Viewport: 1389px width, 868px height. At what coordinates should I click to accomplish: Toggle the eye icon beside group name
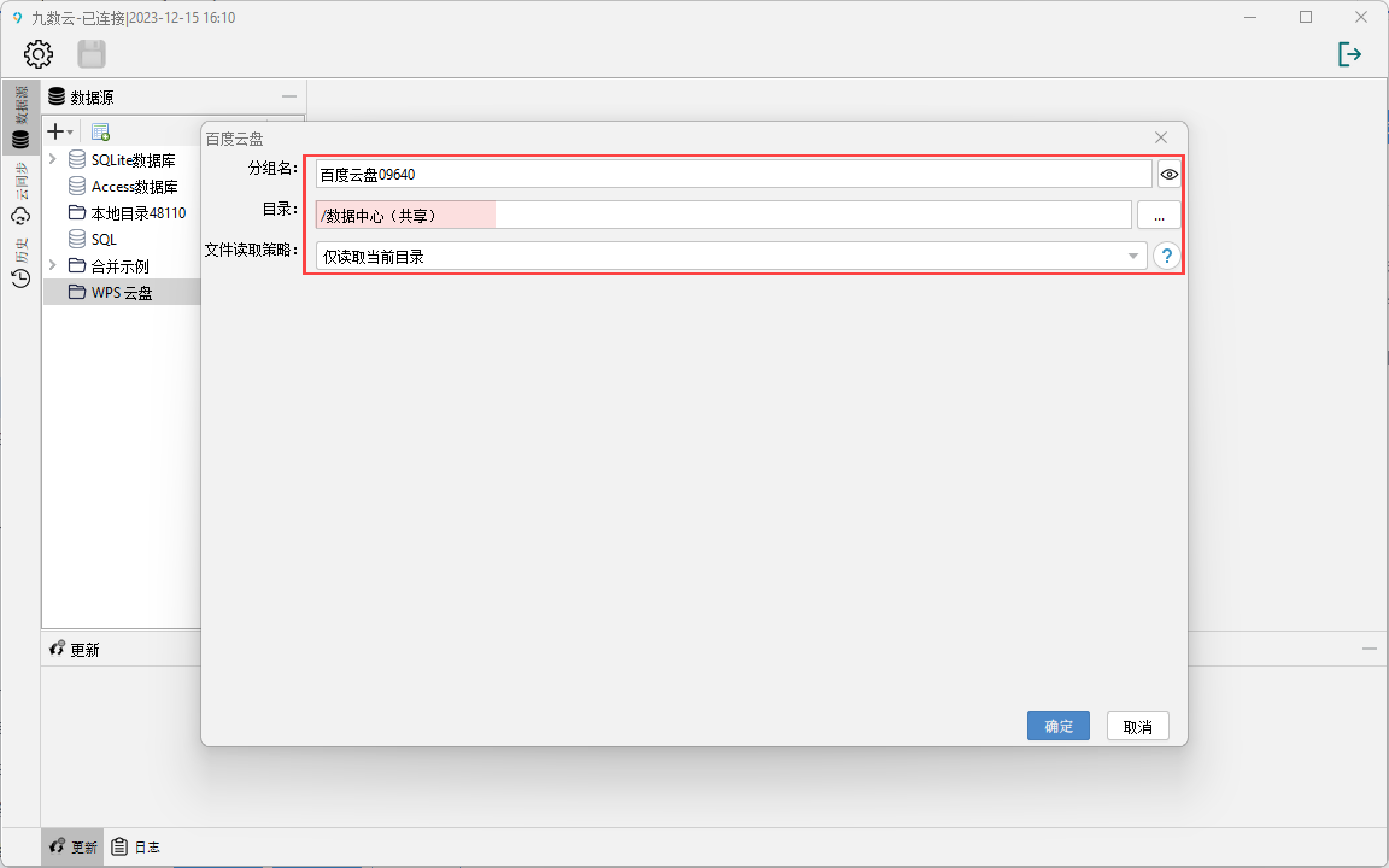pyautogui.click(x=1169, y=174)
